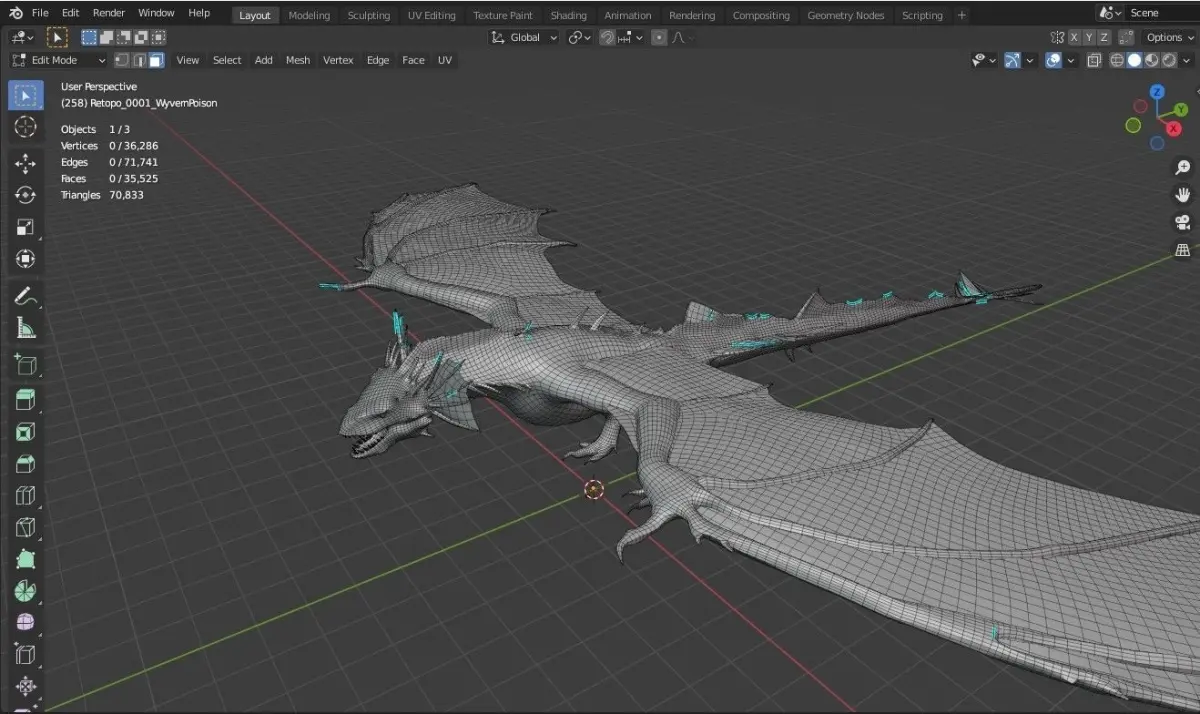Viewport: 1200px width, 714px height.
Task: Click the Scene name field
Action: (1160, 13)
